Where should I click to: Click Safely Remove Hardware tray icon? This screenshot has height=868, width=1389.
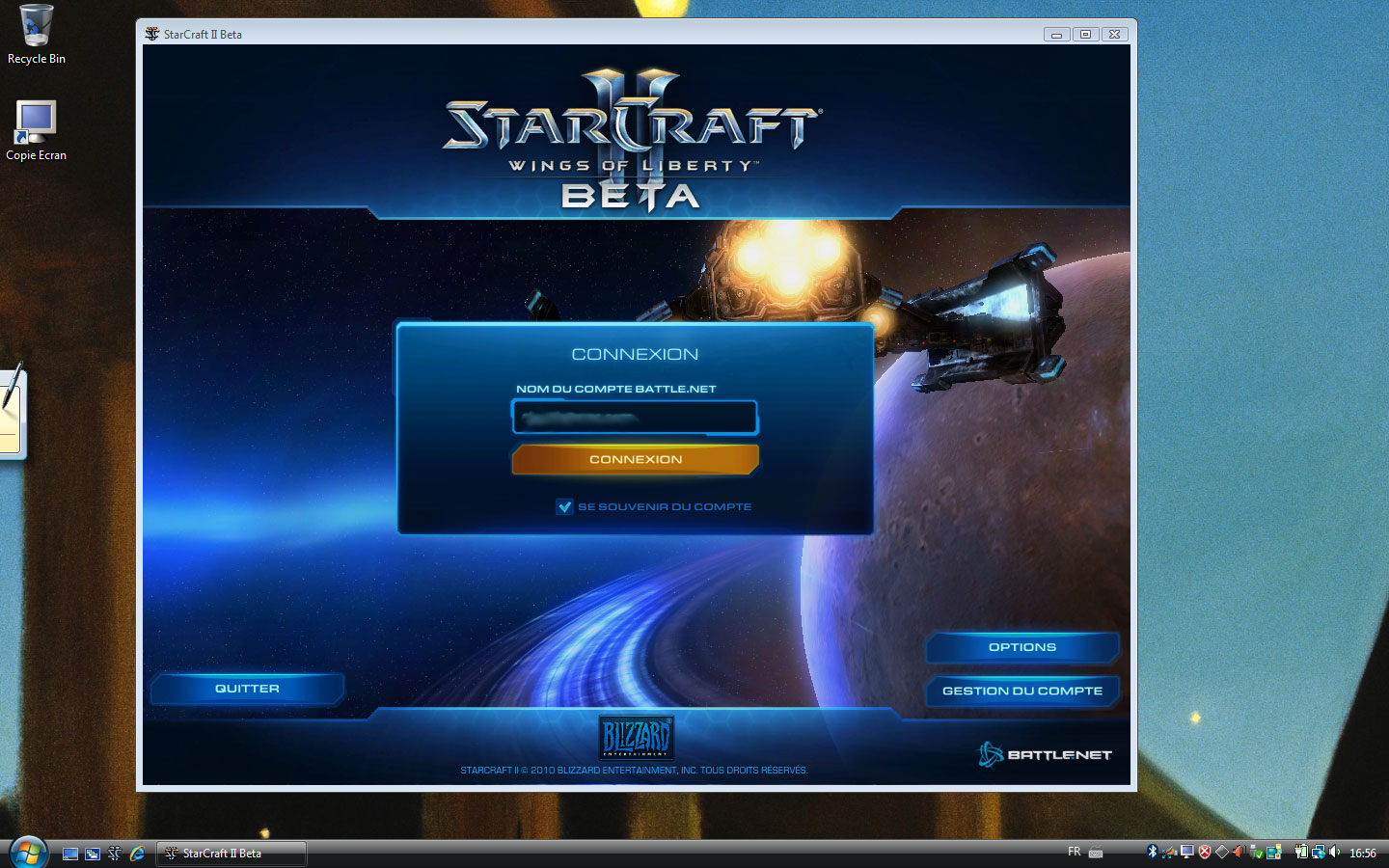[x=1256, y=853]
